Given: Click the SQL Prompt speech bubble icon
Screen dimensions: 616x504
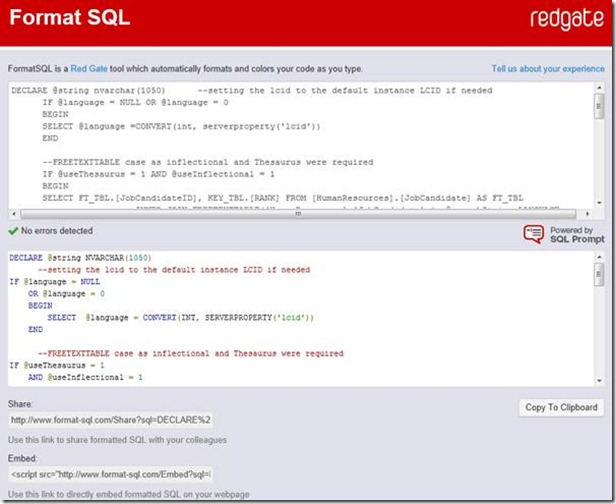Looking at the screenshot, I should 534,234.
